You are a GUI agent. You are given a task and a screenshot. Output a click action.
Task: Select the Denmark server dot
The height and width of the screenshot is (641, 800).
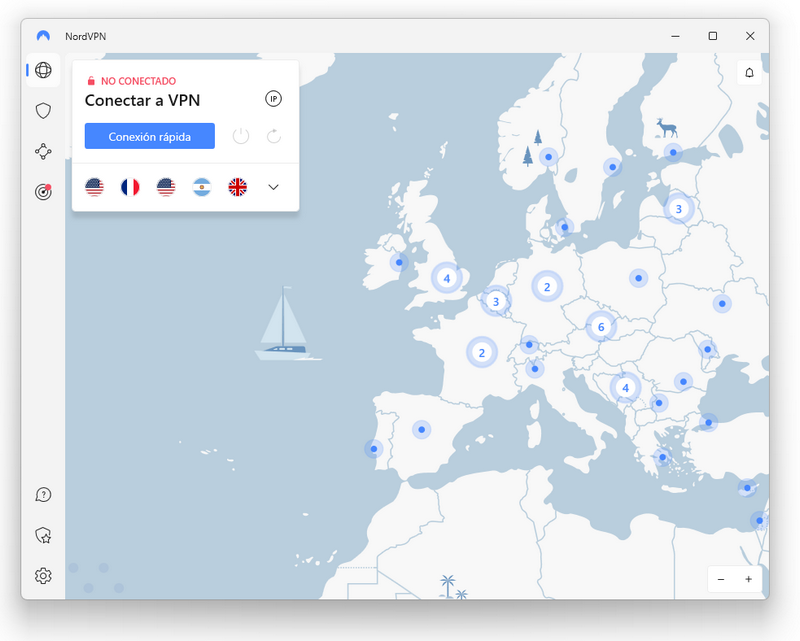coord(565,227)
